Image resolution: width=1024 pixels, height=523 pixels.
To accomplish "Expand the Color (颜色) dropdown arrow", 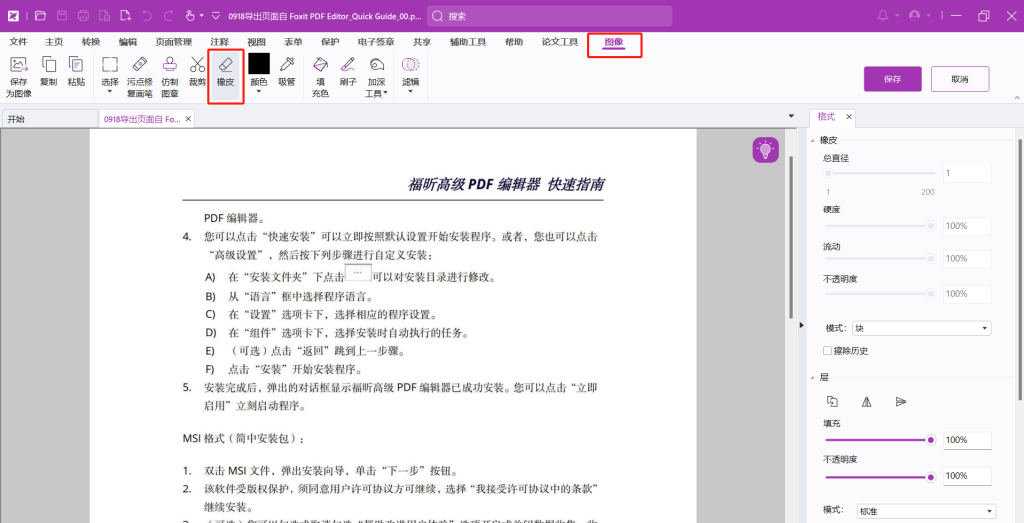I will point(259,91).
